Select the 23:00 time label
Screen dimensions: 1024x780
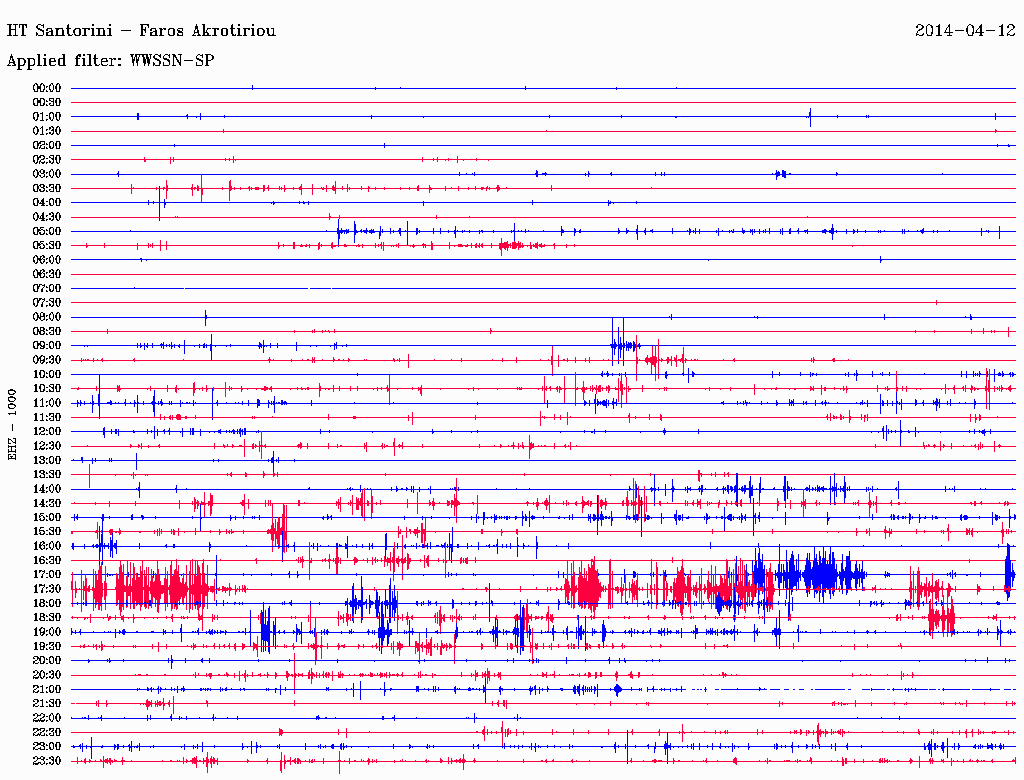[x=47, y=747]
